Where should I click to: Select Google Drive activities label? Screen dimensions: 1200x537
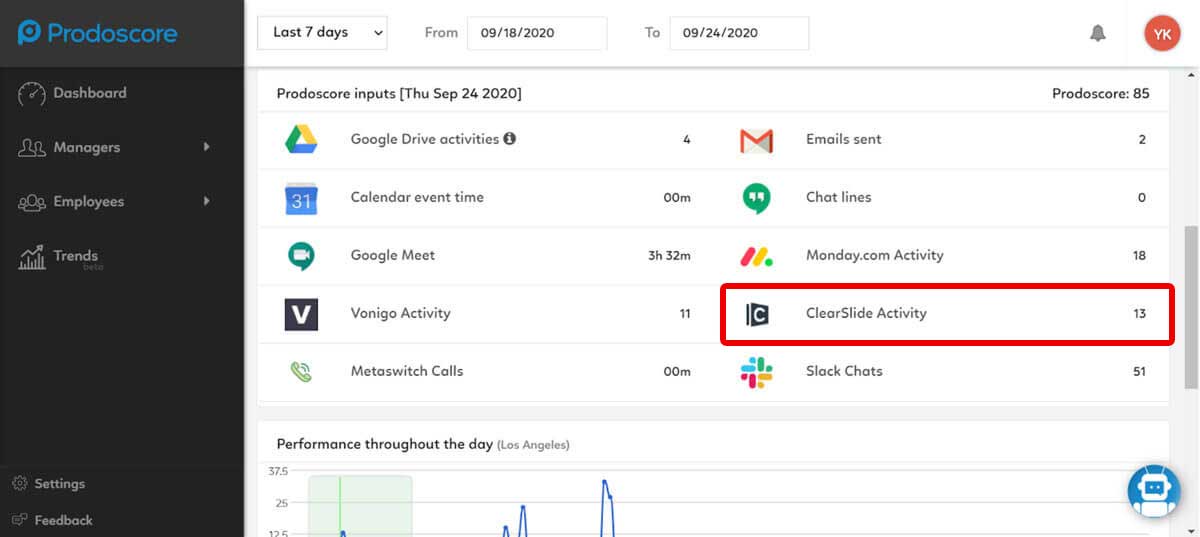coord(425,139)
